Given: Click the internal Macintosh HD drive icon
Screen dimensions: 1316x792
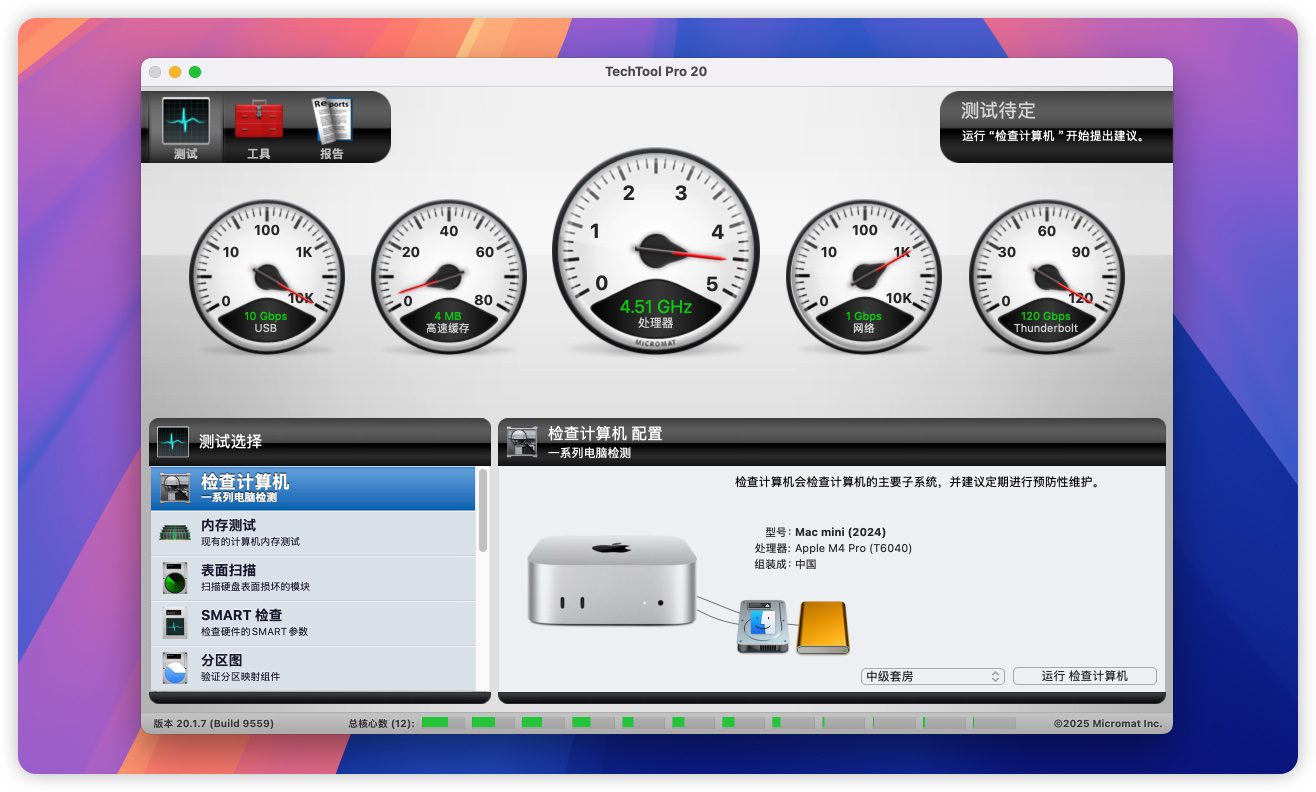Looking at the screenshot, I should [763, 627].
